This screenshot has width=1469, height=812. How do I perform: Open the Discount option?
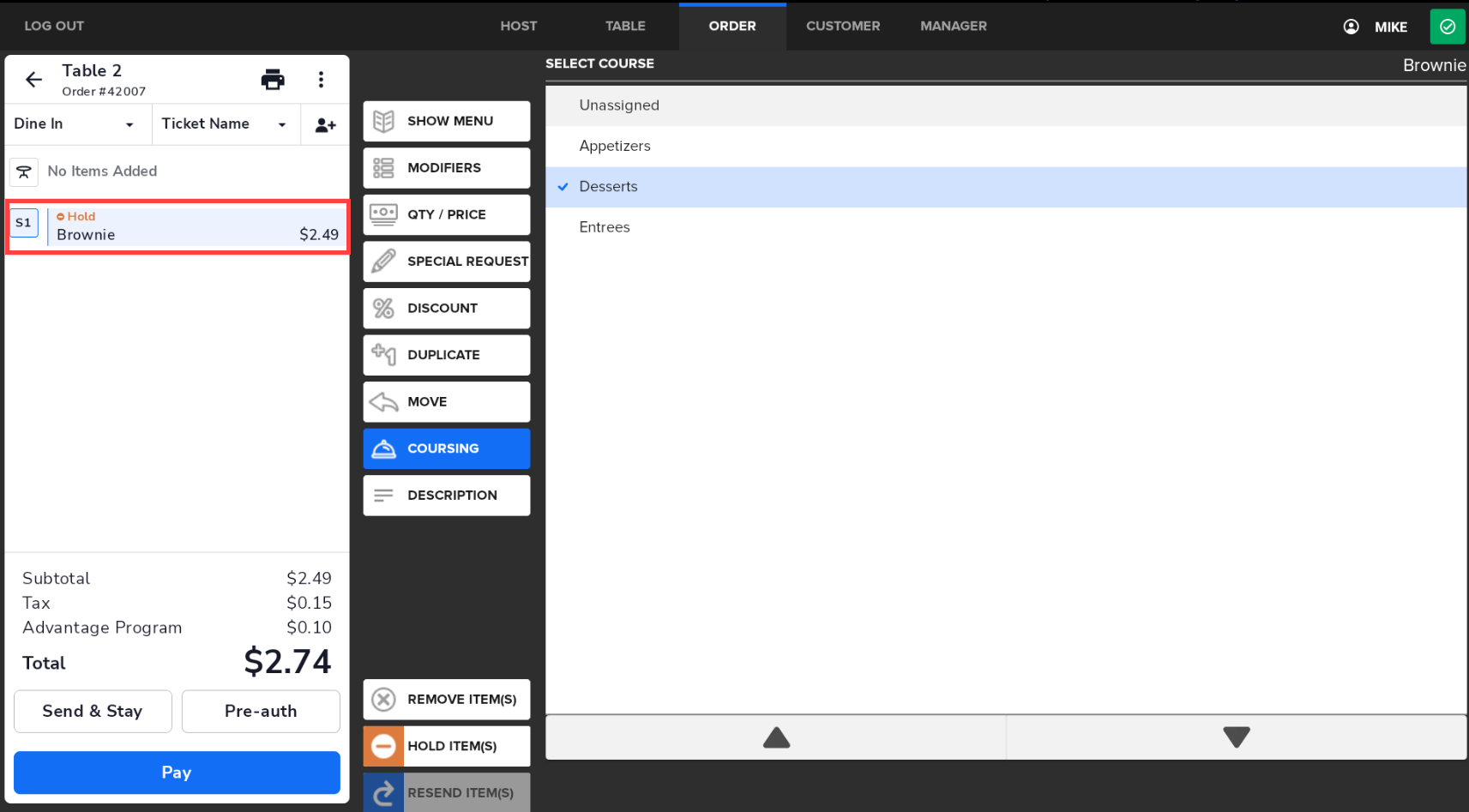(x=446, y=309)
